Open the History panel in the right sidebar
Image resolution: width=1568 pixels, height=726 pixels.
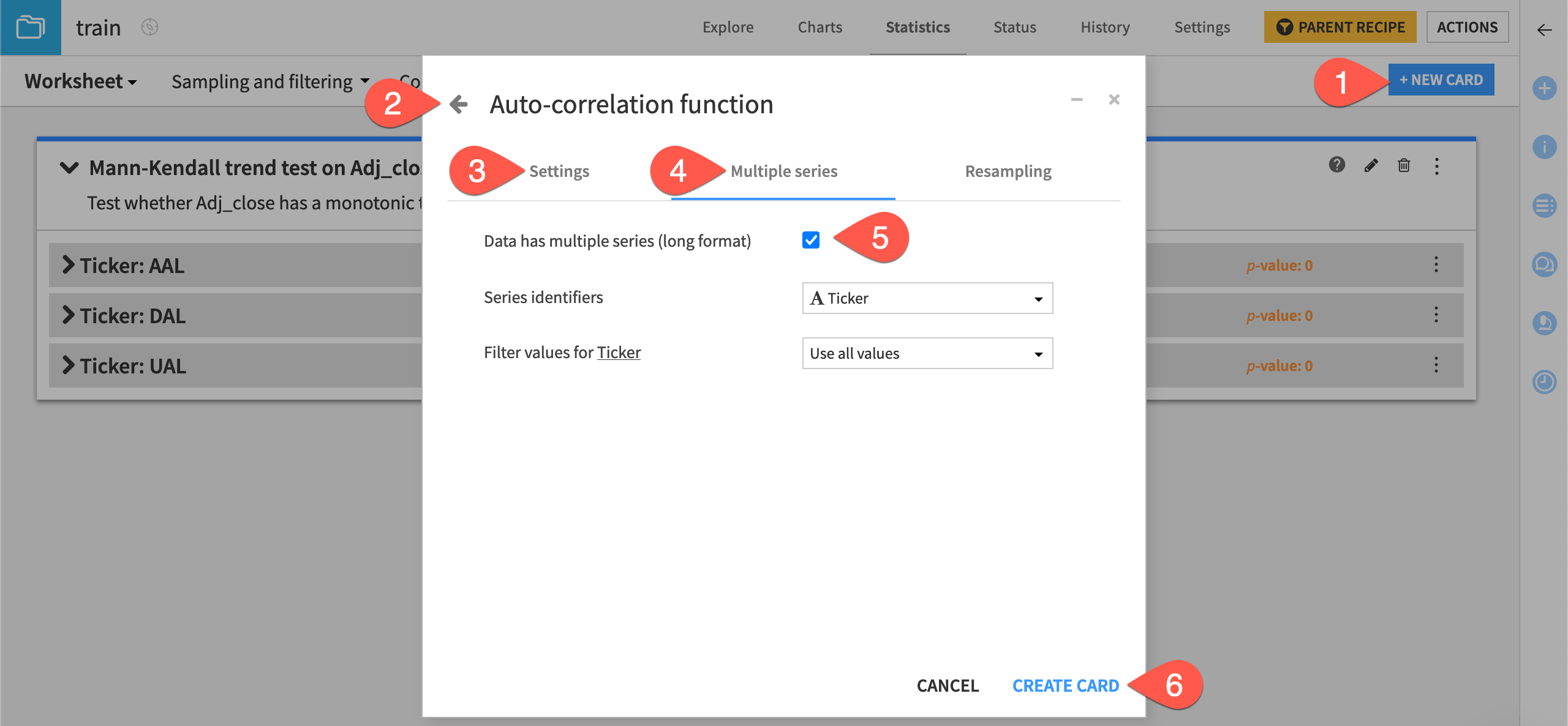pos(1545,381)
